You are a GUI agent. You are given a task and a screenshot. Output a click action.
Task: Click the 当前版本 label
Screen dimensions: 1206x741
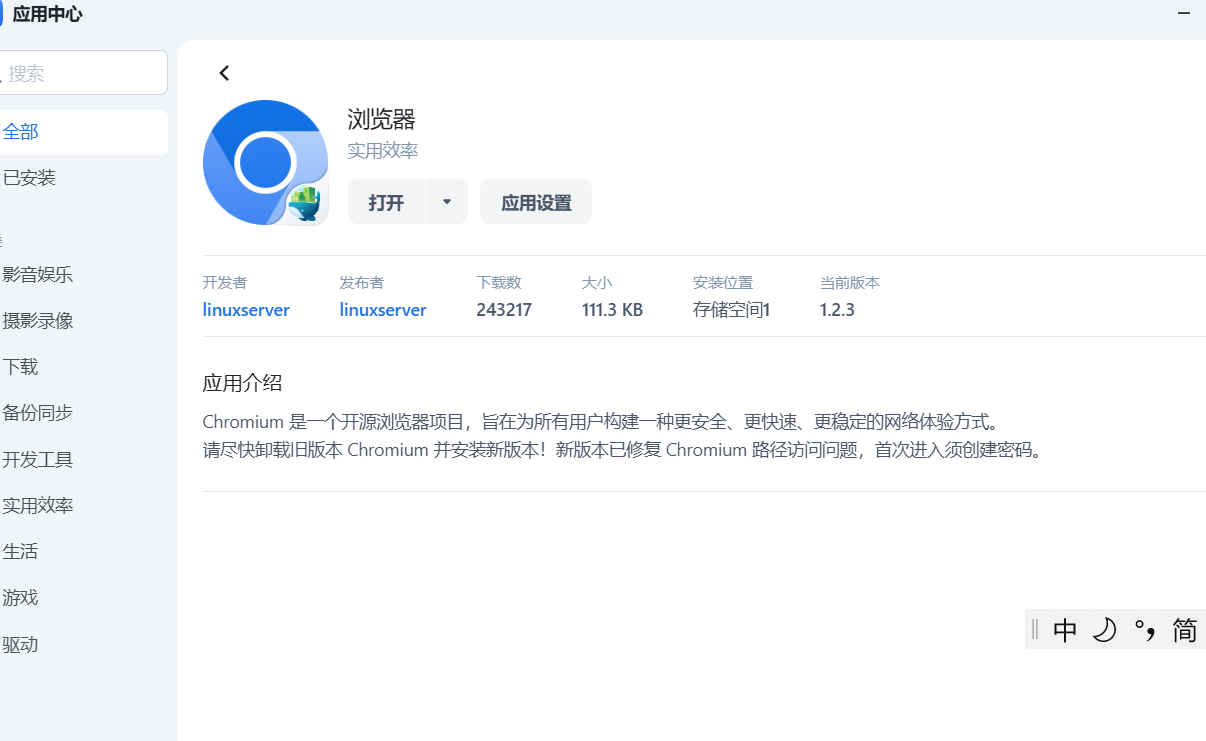coord(849,283)
